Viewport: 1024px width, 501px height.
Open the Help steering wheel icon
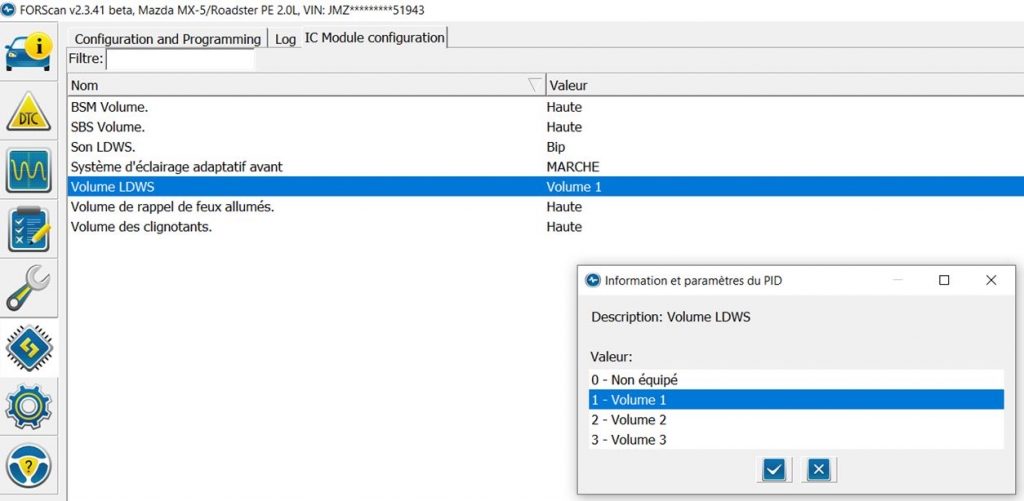29,466
